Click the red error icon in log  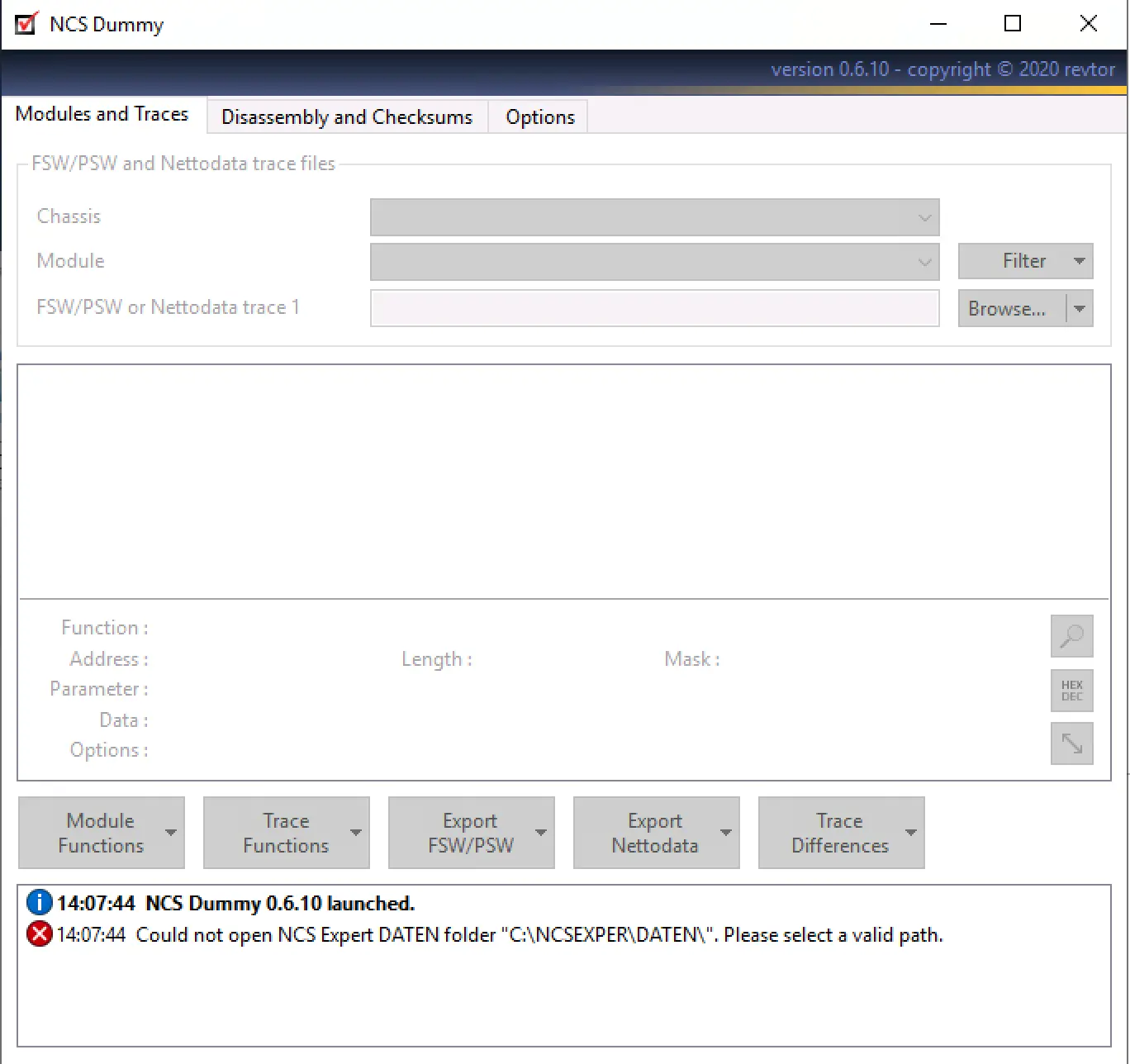(39, 934)
